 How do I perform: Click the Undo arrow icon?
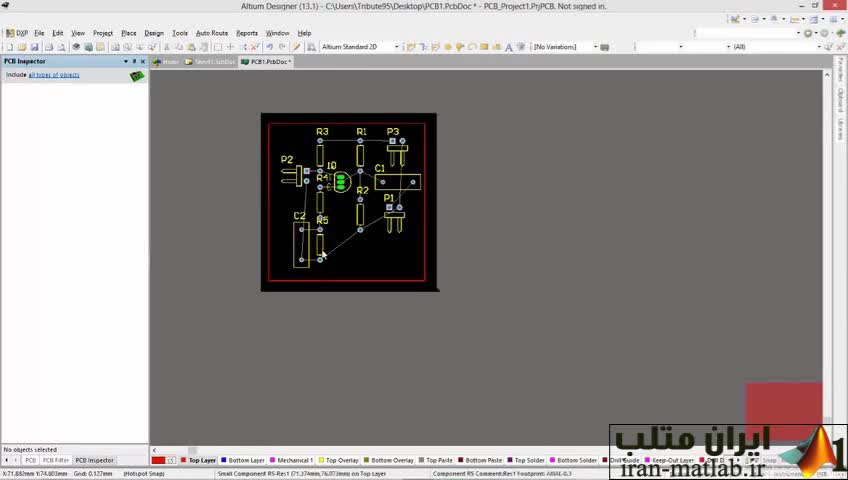(x=269, y=47)
